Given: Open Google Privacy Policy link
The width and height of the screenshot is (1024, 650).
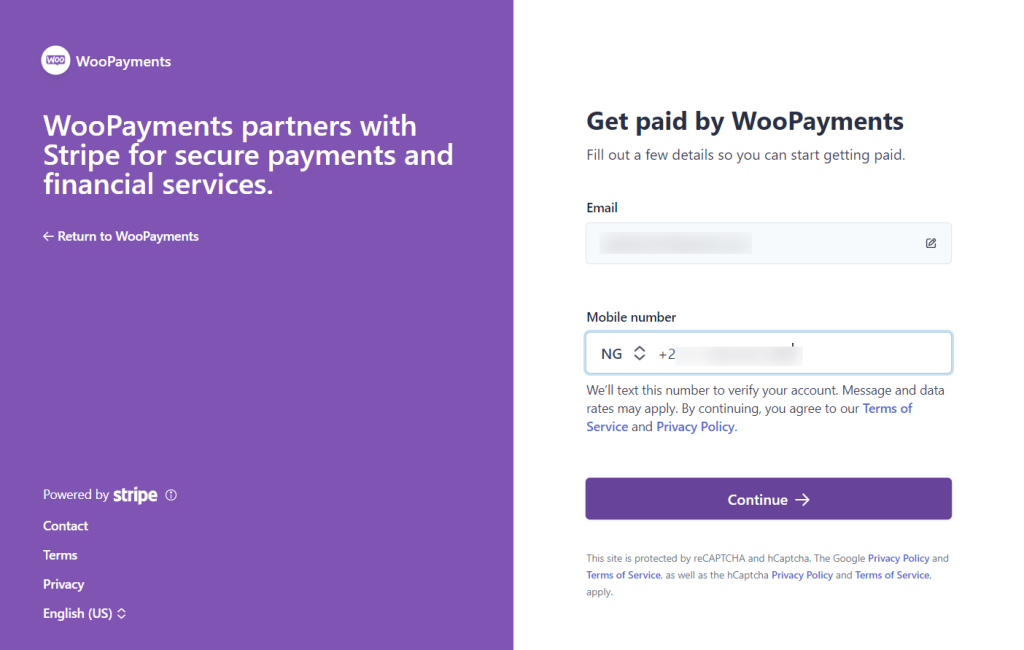Looking at the screenshot, I should 898,558.
